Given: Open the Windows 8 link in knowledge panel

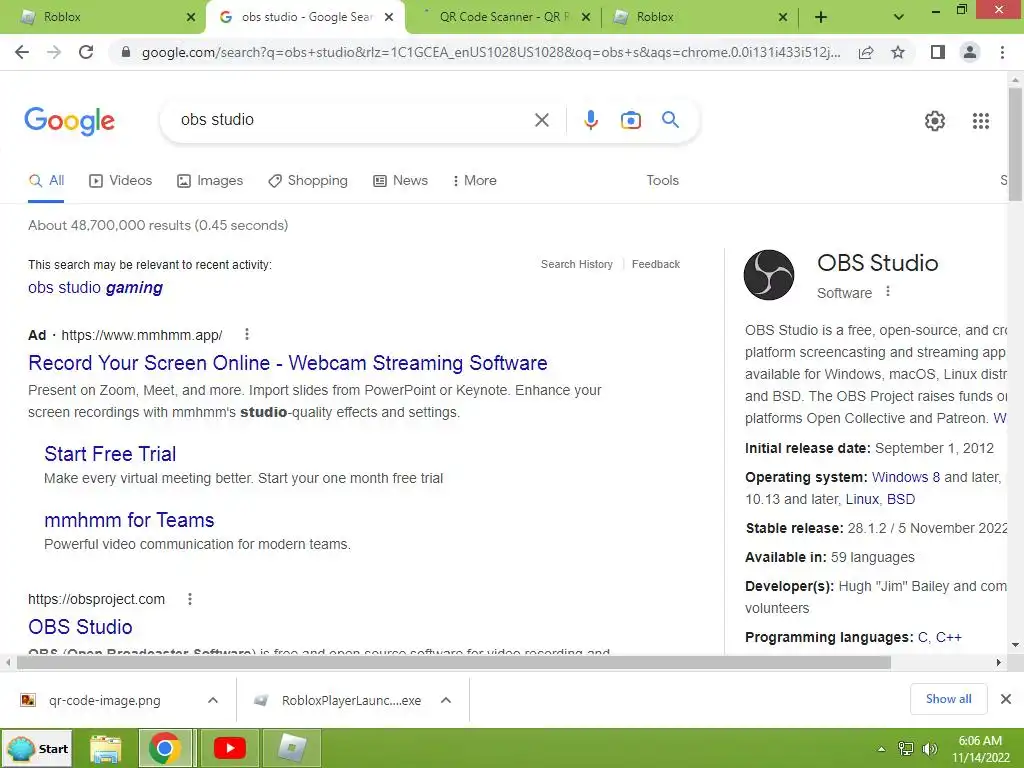Looking at the screenshot, I should coord(906,477).
